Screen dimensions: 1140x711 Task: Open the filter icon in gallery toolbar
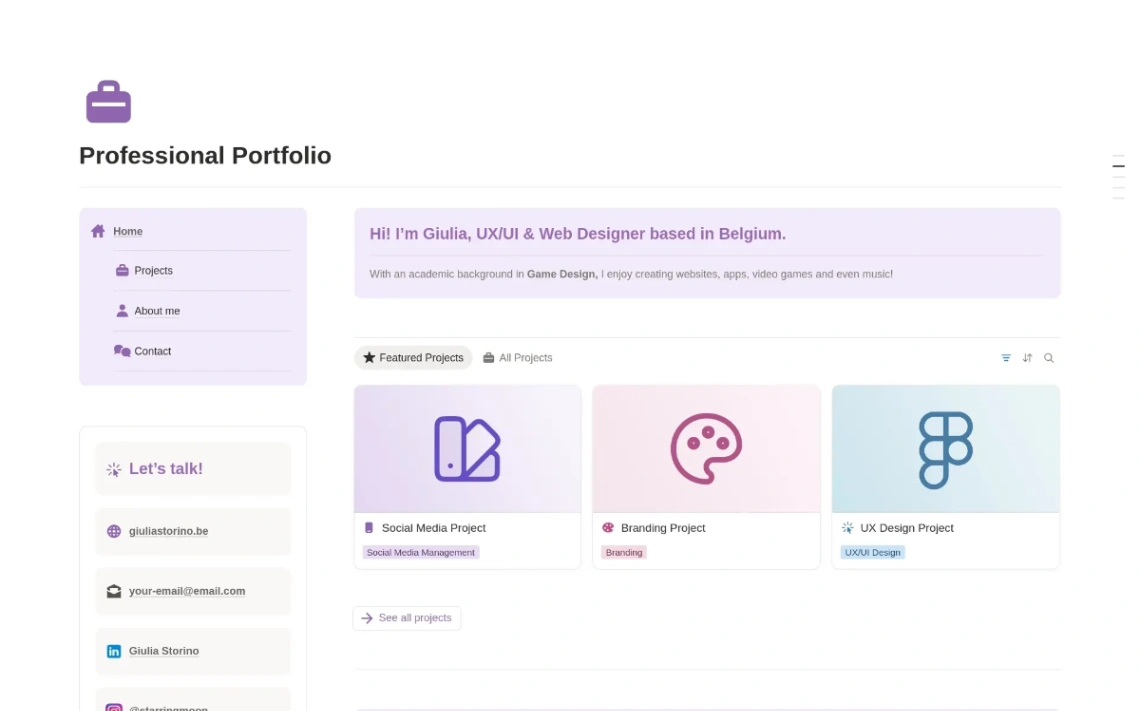(x=1005, y=358)
